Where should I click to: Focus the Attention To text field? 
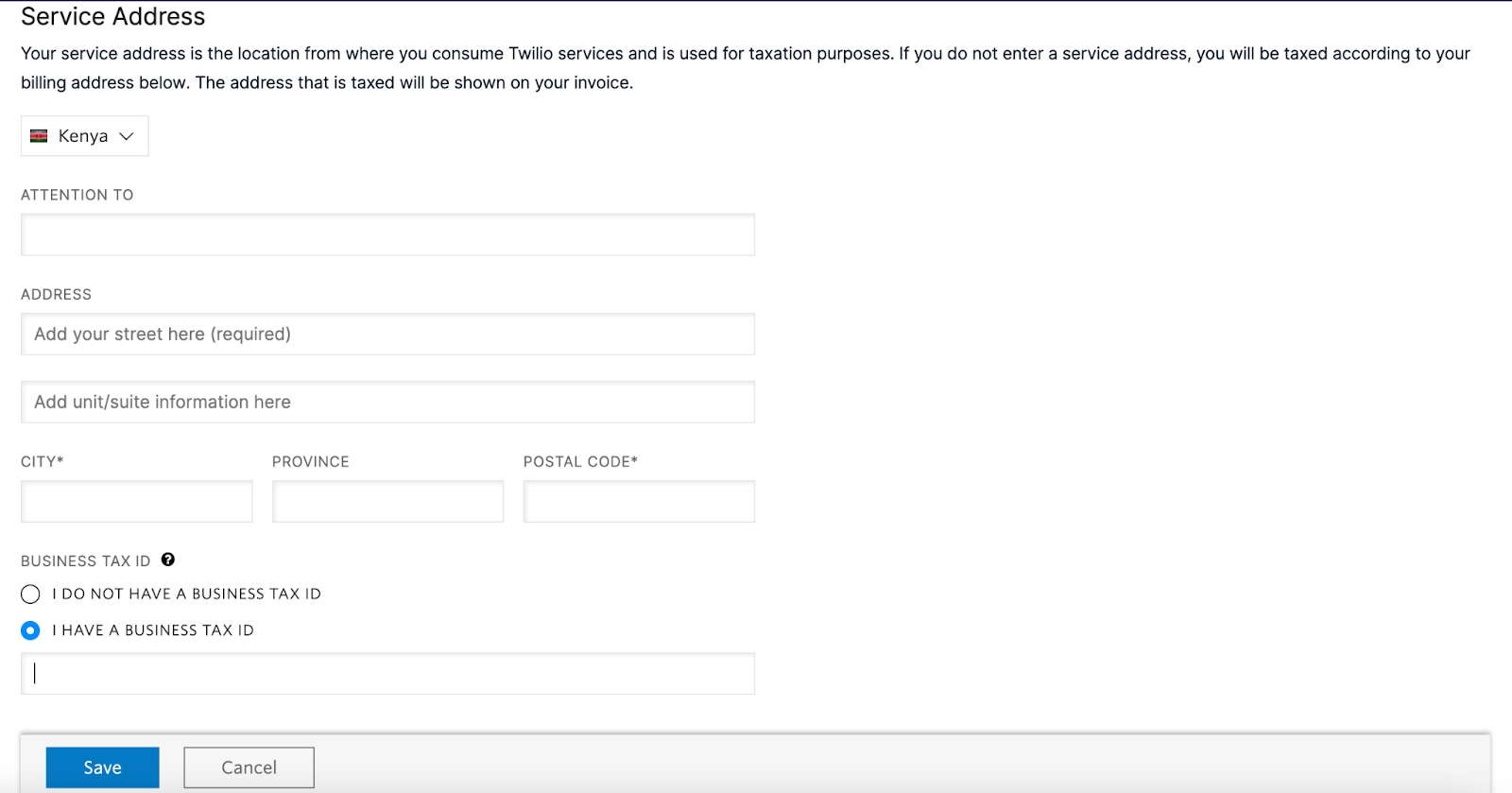387,234
